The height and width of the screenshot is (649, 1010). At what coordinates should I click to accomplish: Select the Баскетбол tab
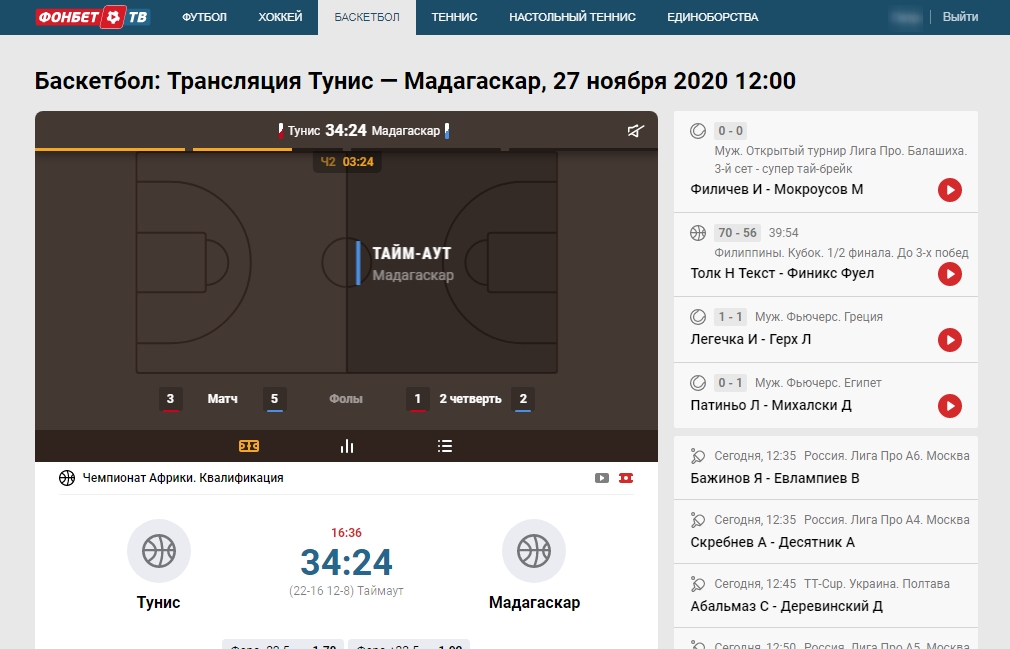pyautogui.click(x=367, y=17)
